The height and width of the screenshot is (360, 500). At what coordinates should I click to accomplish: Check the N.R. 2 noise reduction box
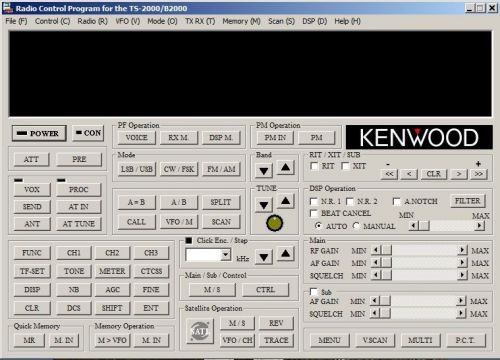point(350,201)
